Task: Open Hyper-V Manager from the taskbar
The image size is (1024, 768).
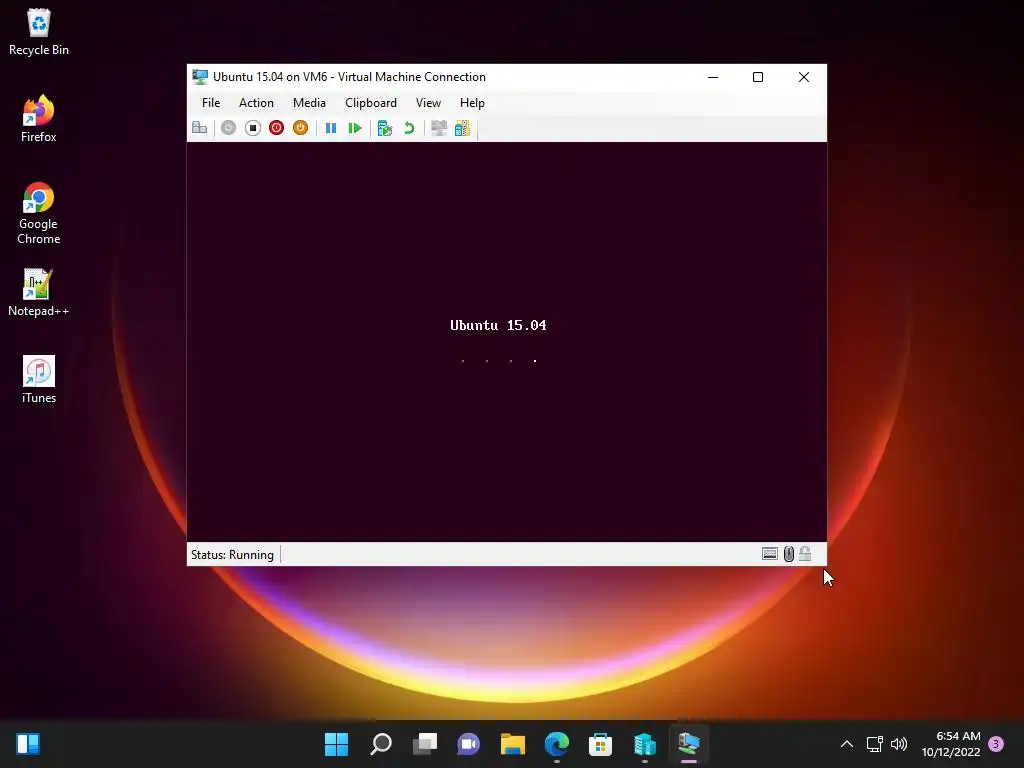Action: tap(645, 744)
